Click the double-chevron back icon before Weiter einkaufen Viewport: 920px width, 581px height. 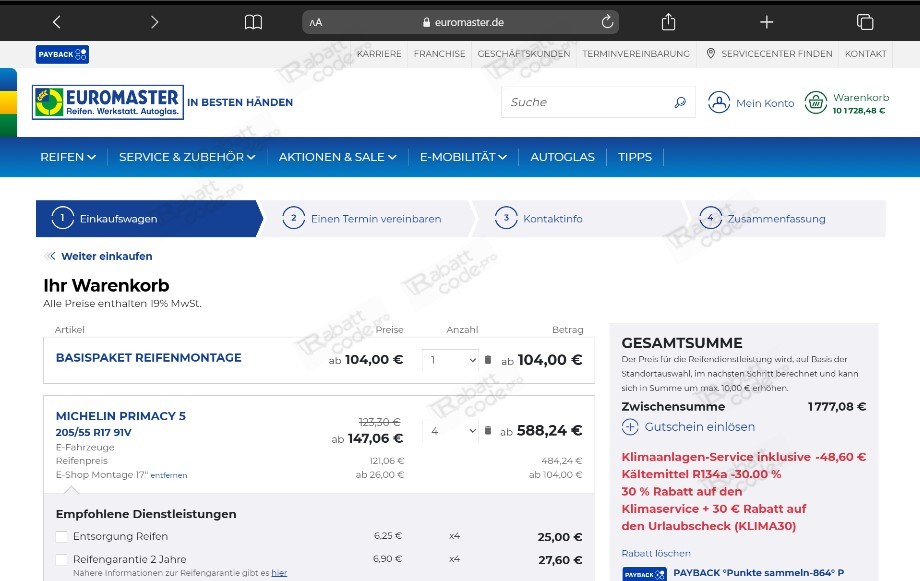tap(50, 256)
